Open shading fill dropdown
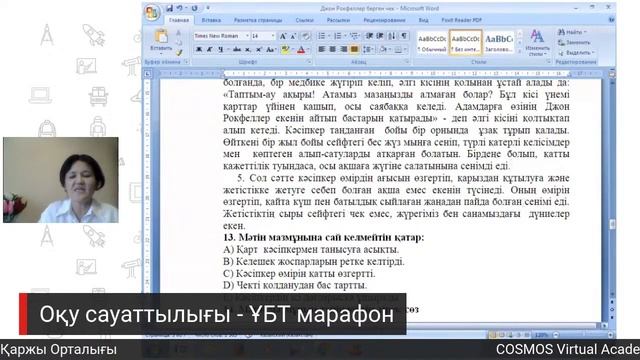 pos(384,49)
